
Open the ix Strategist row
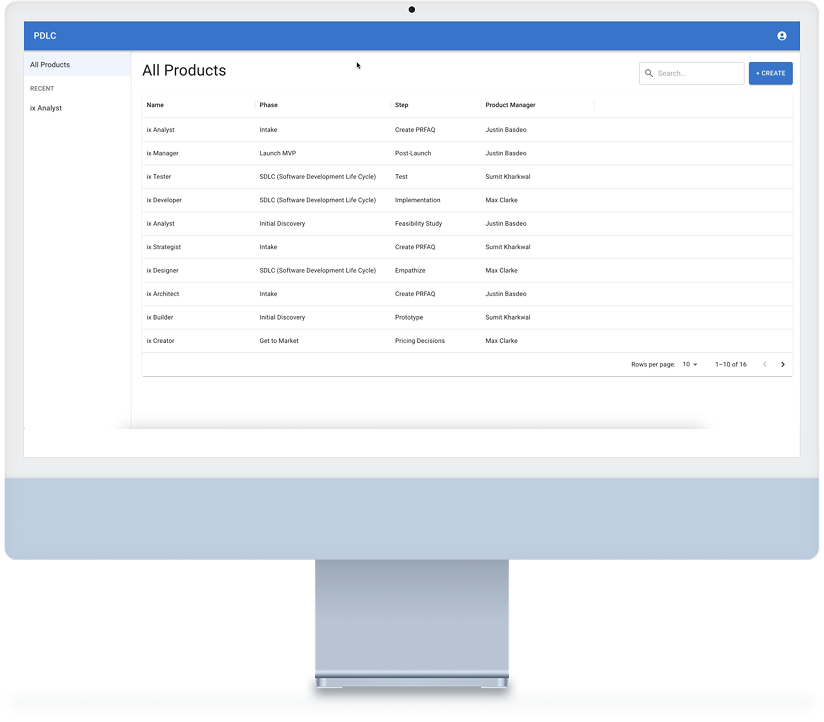[467, 247]
